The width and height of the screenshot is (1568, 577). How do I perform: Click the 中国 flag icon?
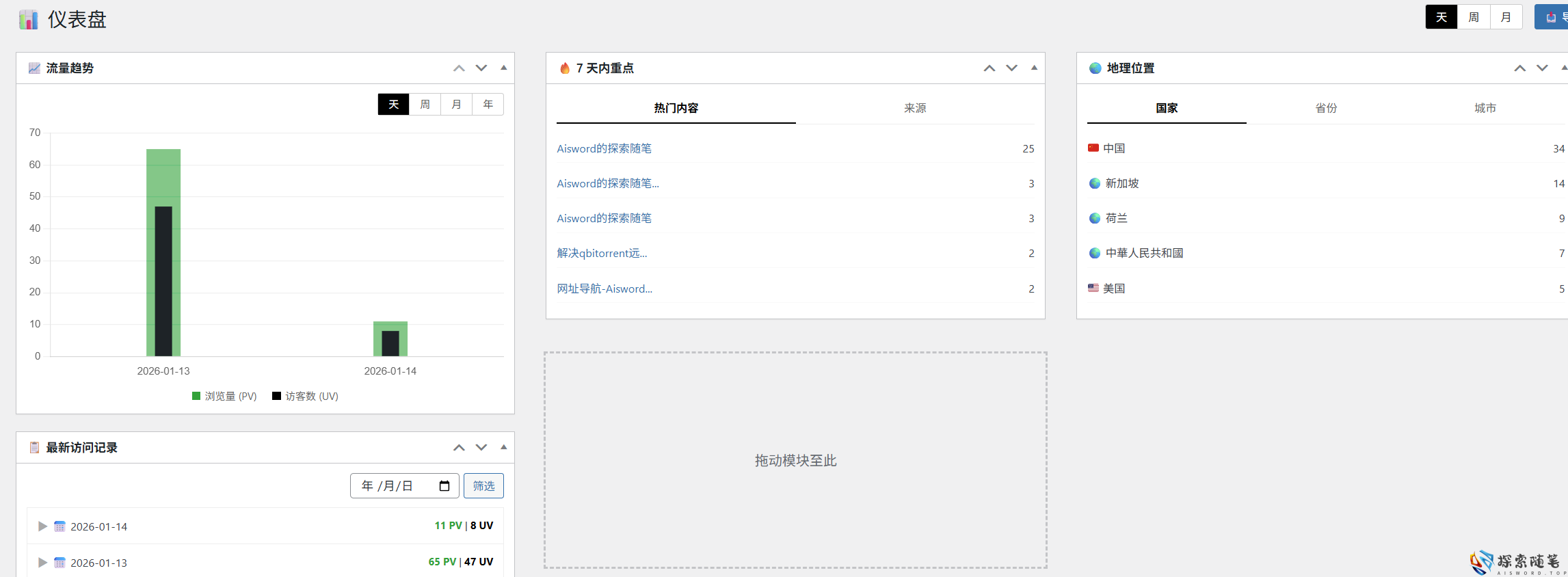point(1093,148)
